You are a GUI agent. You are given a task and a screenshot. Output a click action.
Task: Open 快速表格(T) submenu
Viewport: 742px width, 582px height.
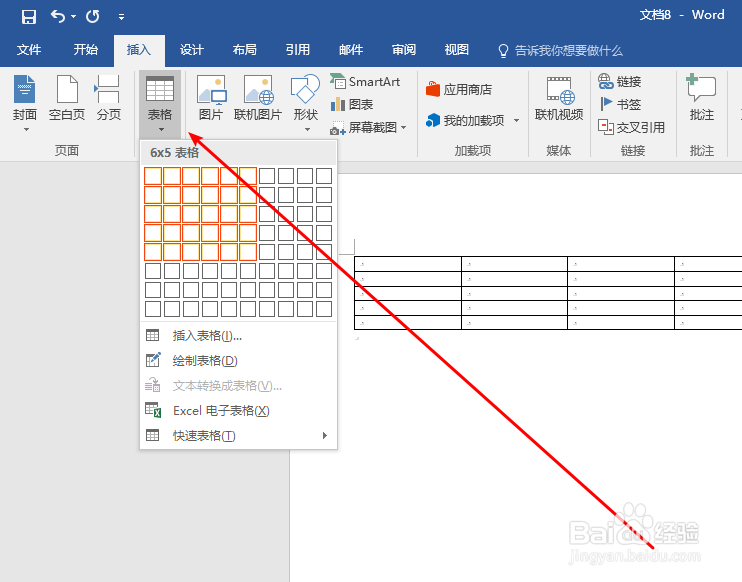pyautogui.click(x=238, y=435)
